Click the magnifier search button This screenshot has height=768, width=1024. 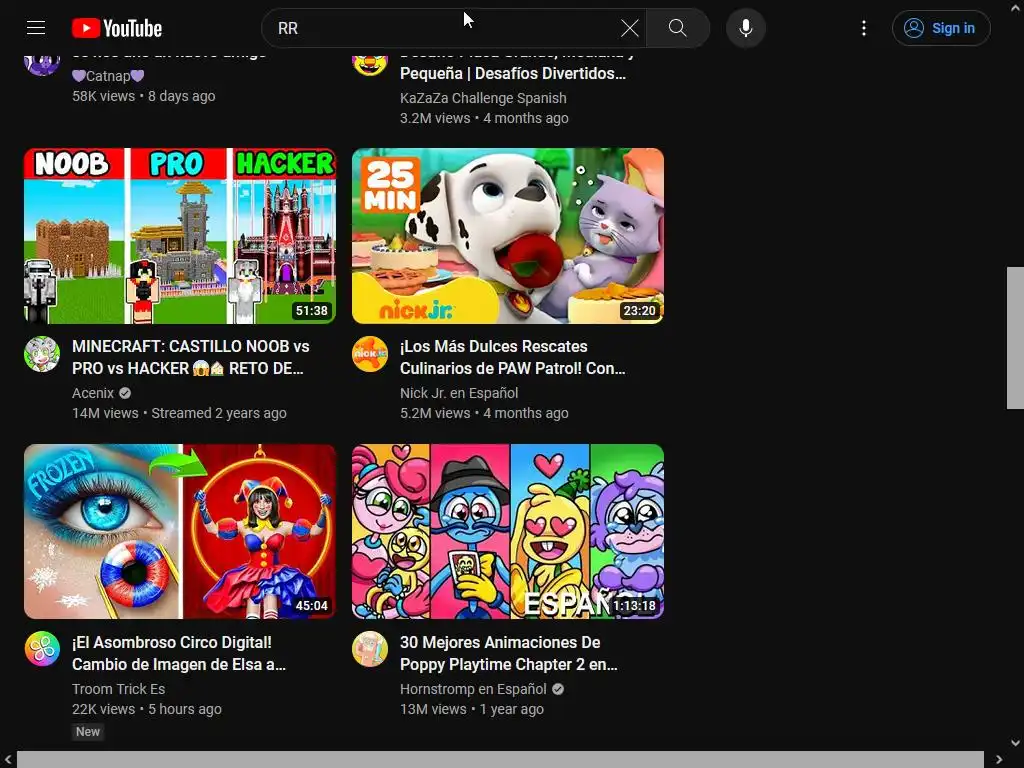tap(678, 28)
